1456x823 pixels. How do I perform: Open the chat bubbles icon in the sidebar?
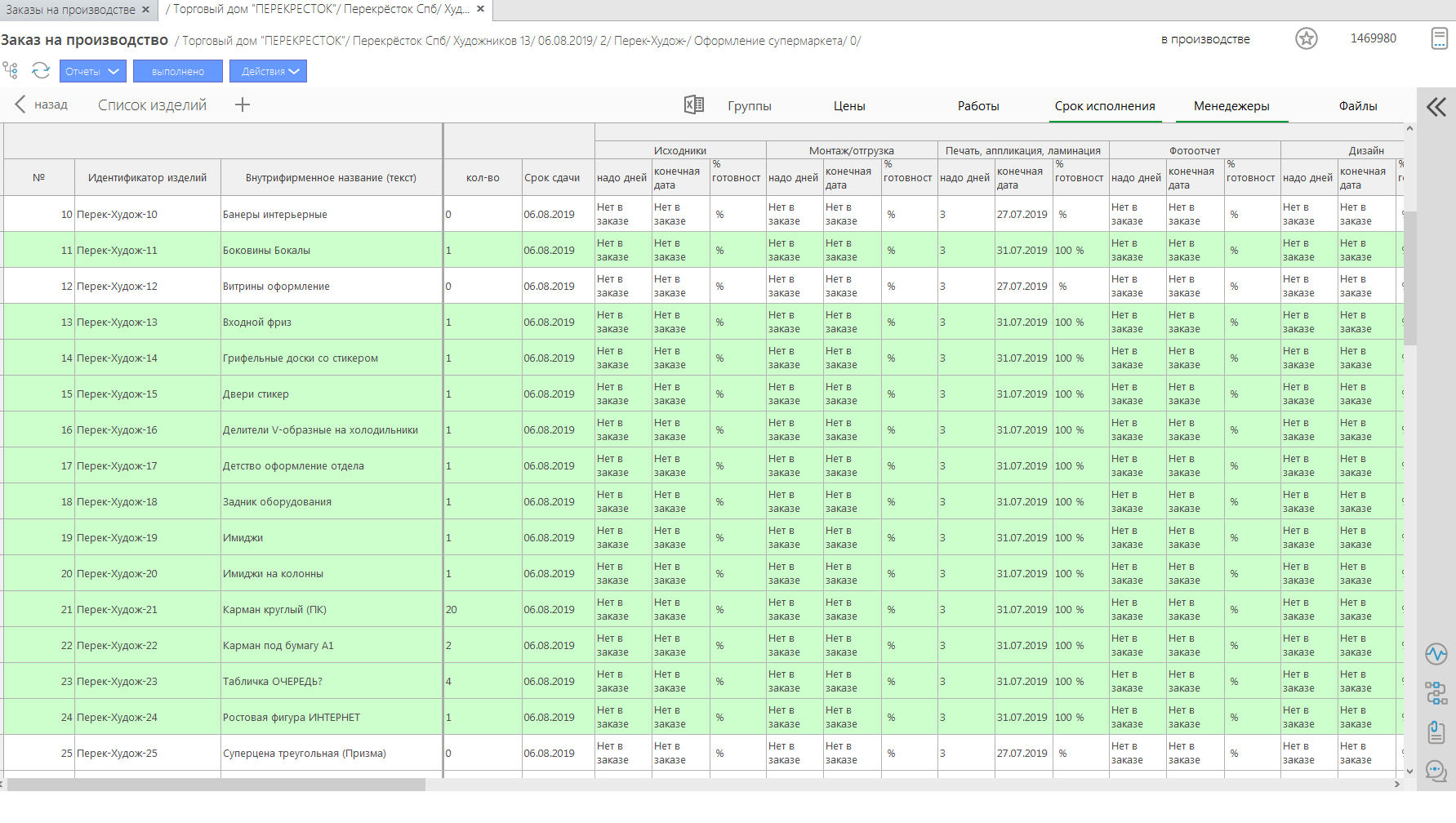coord(1436,770)
